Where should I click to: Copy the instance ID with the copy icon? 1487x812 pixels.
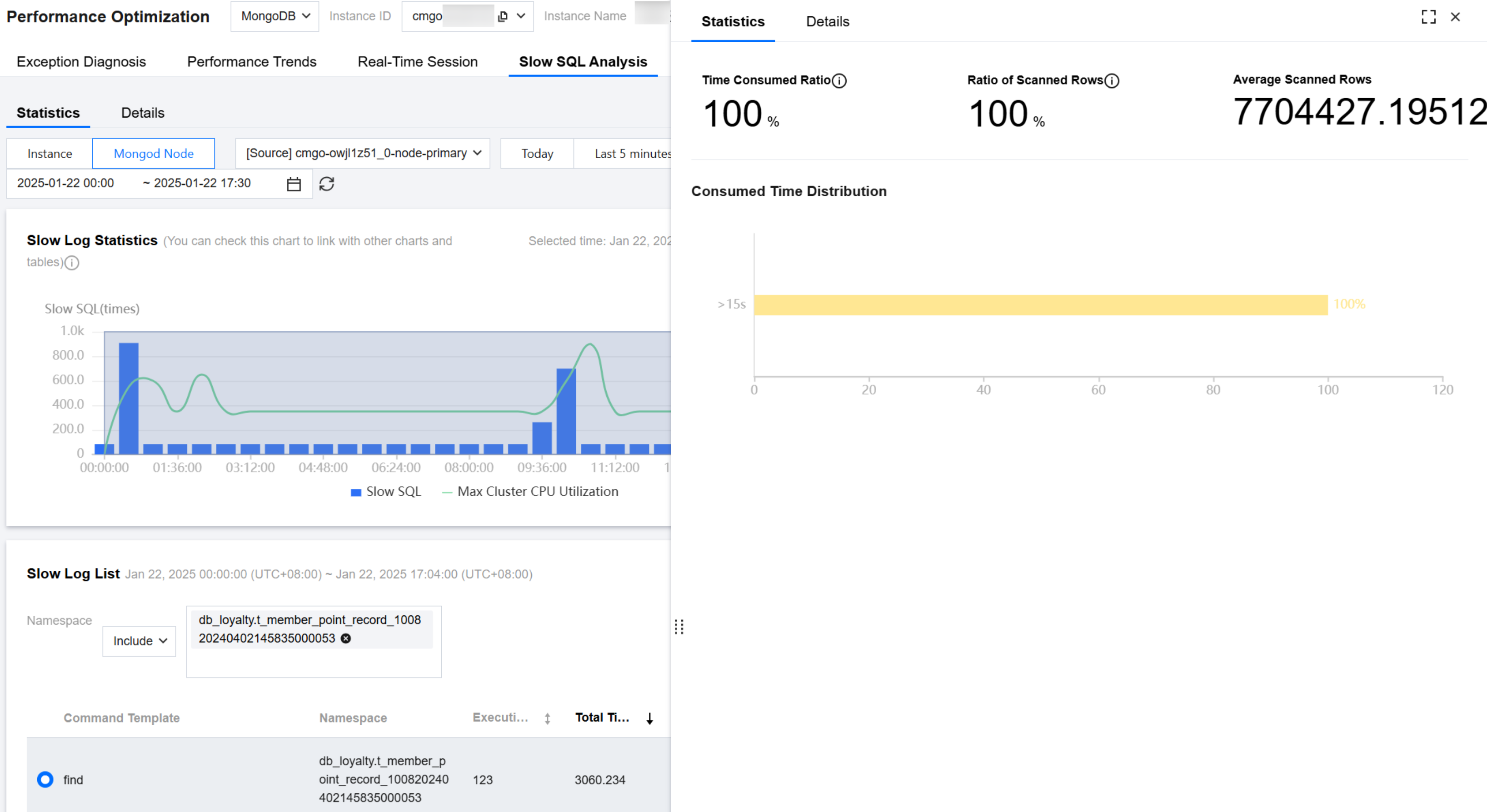click(x=502, y=16)
